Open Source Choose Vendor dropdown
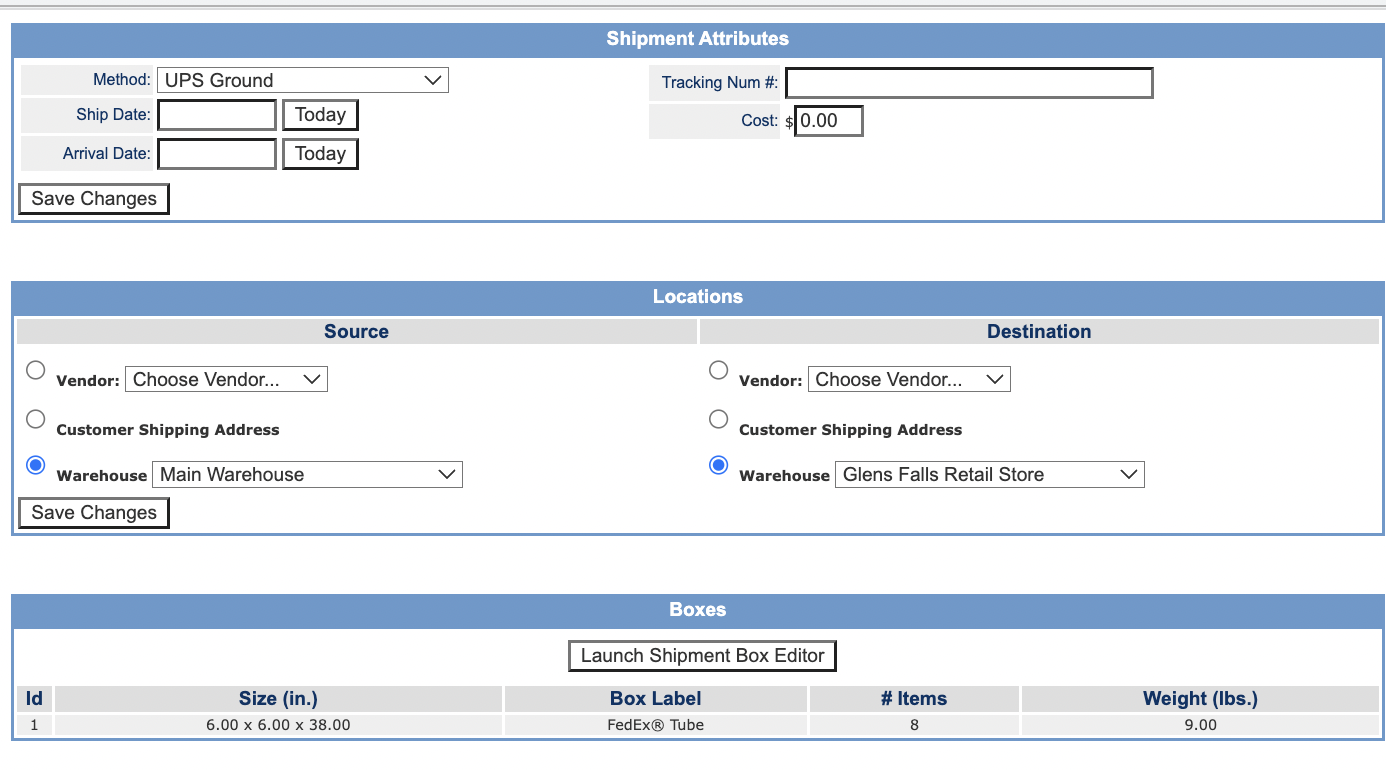Image resolution: width=1386 pixels, height=770 pixels. (226, 379)
